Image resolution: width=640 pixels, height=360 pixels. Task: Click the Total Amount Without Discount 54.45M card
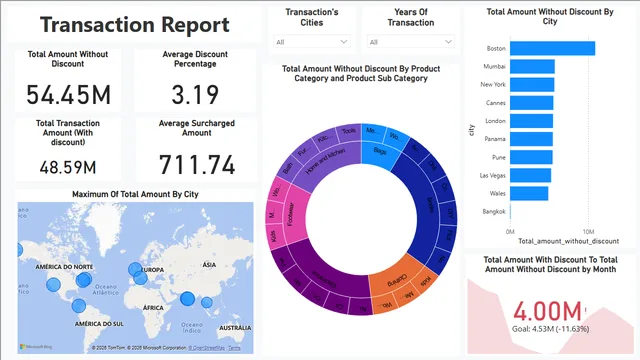pyautogui.click(x=68, y=80)
